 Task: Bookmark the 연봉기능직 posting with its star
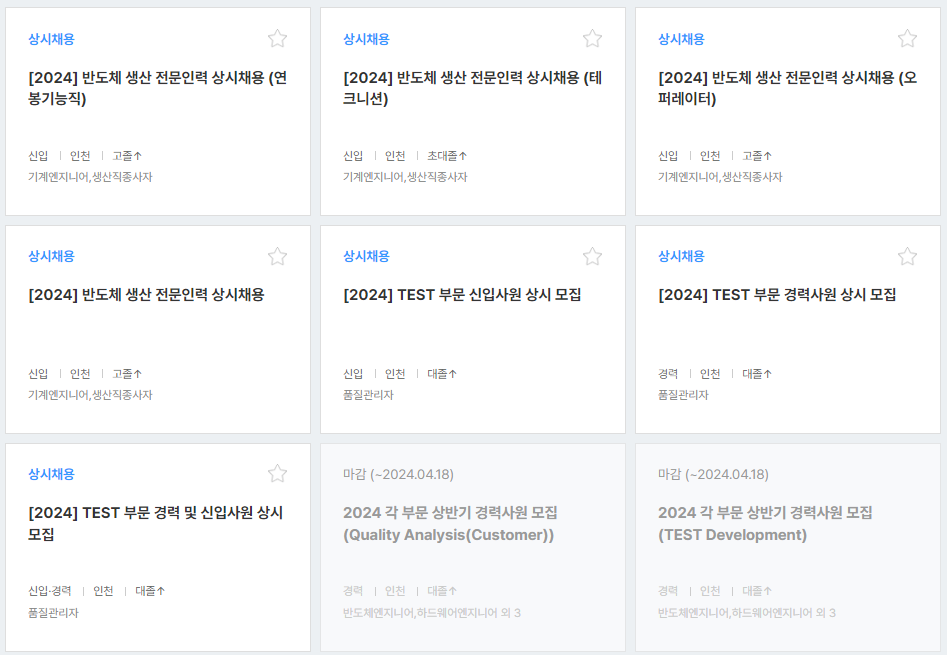tap(277, 39)
